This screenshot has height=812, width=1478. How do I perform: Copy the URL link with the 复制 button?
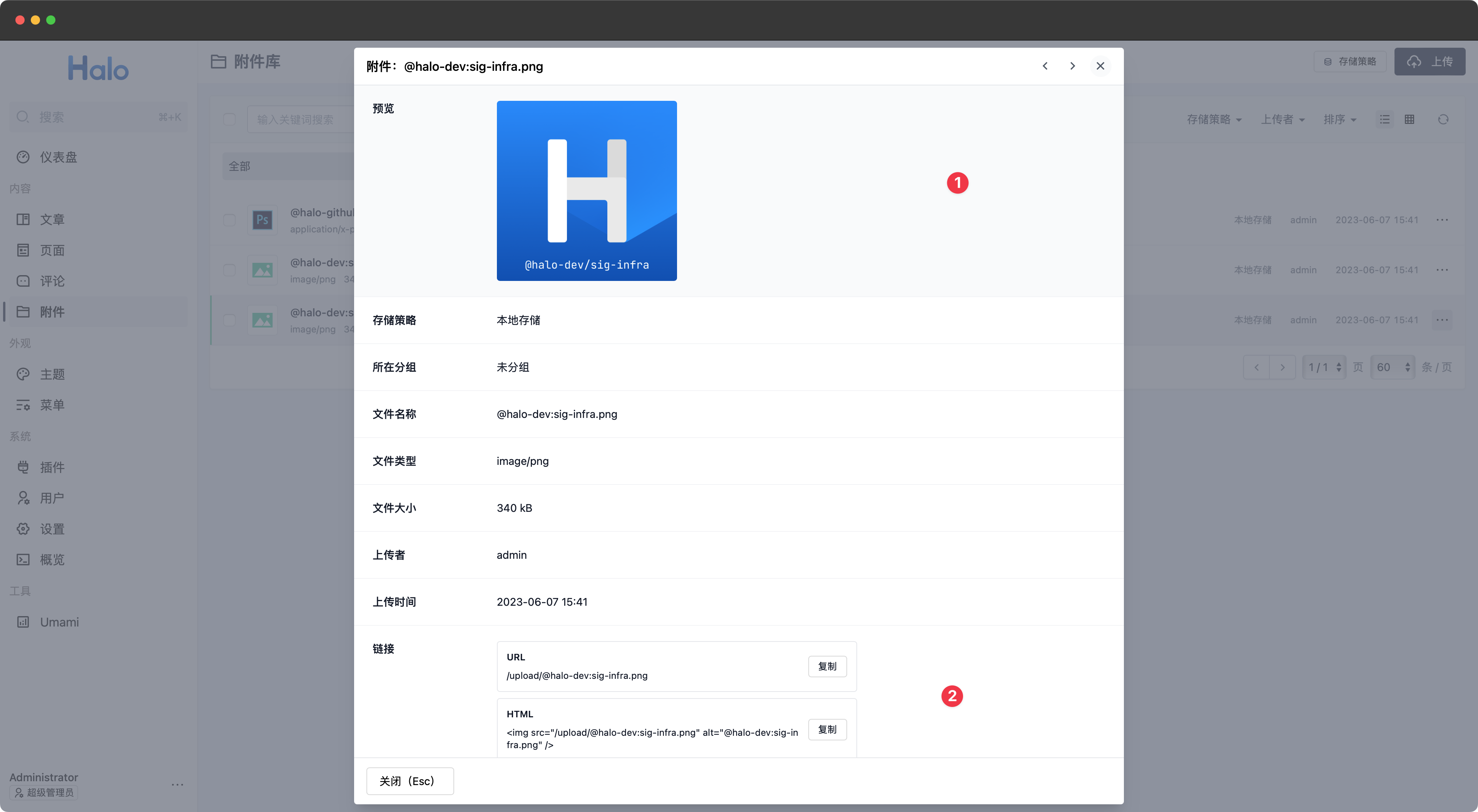[x=827, y=666]
